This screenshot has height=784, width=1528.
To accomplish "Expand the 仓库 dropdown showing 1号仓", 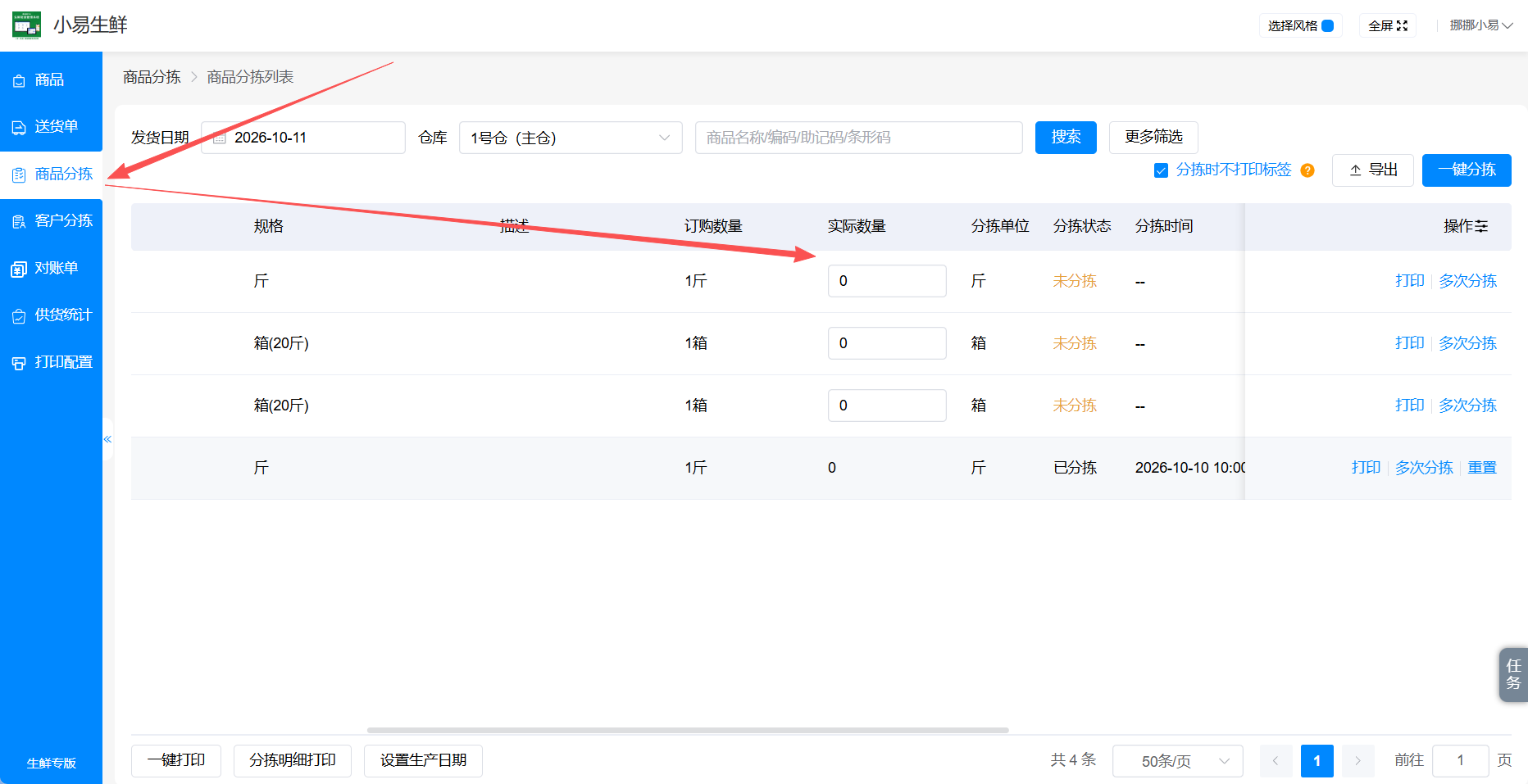I will click(x=571, y=138).
